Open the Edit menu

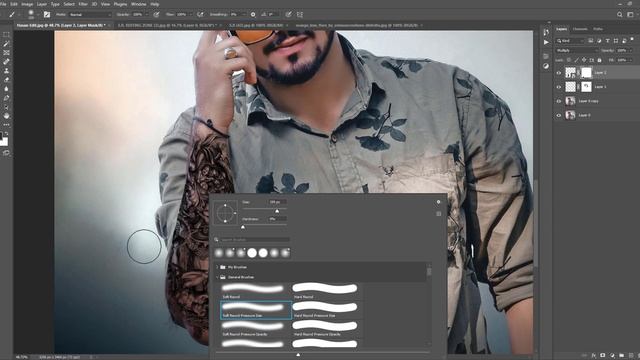[x=14, y=4]
